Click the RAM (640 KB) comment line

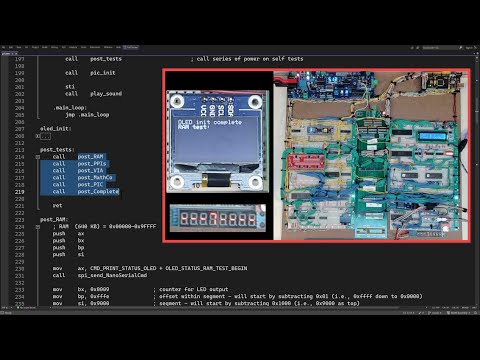click(x=104, y=227)
